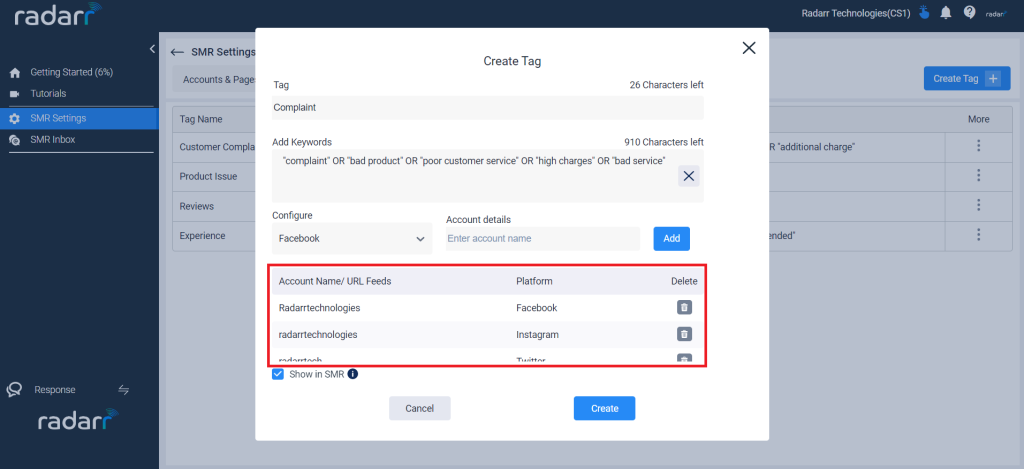Click the Product Issue tag row

pos(208,176)
